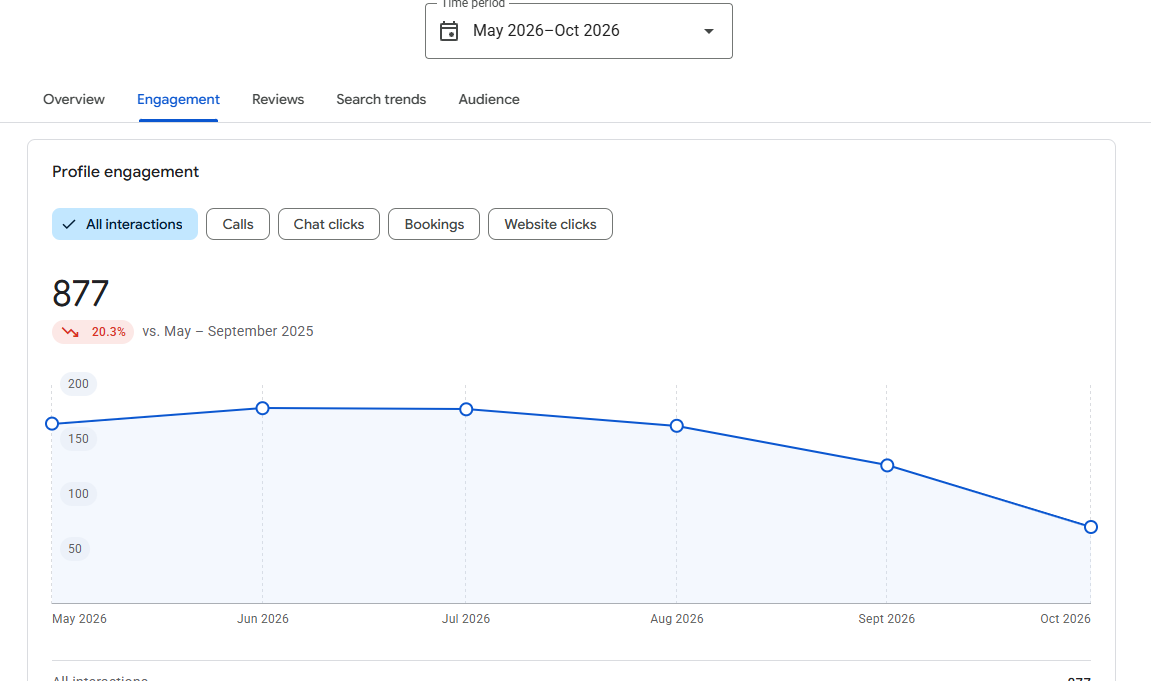Click the 20.3% decrease badge

click(93, 332)
